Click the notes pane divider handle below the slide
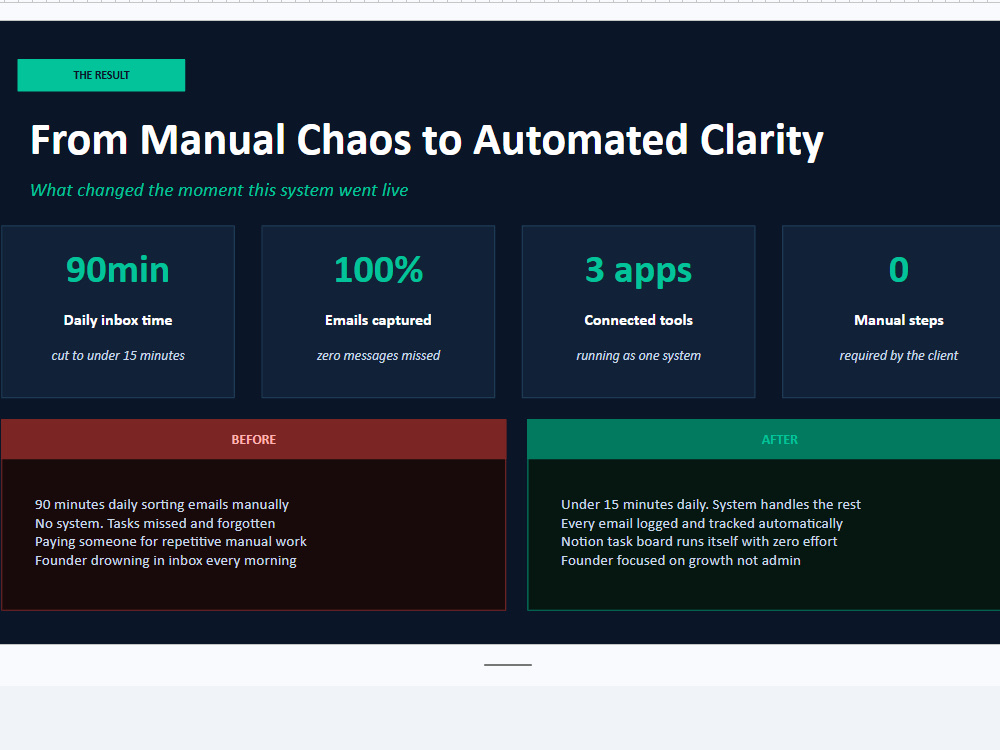 coord(508,665)
